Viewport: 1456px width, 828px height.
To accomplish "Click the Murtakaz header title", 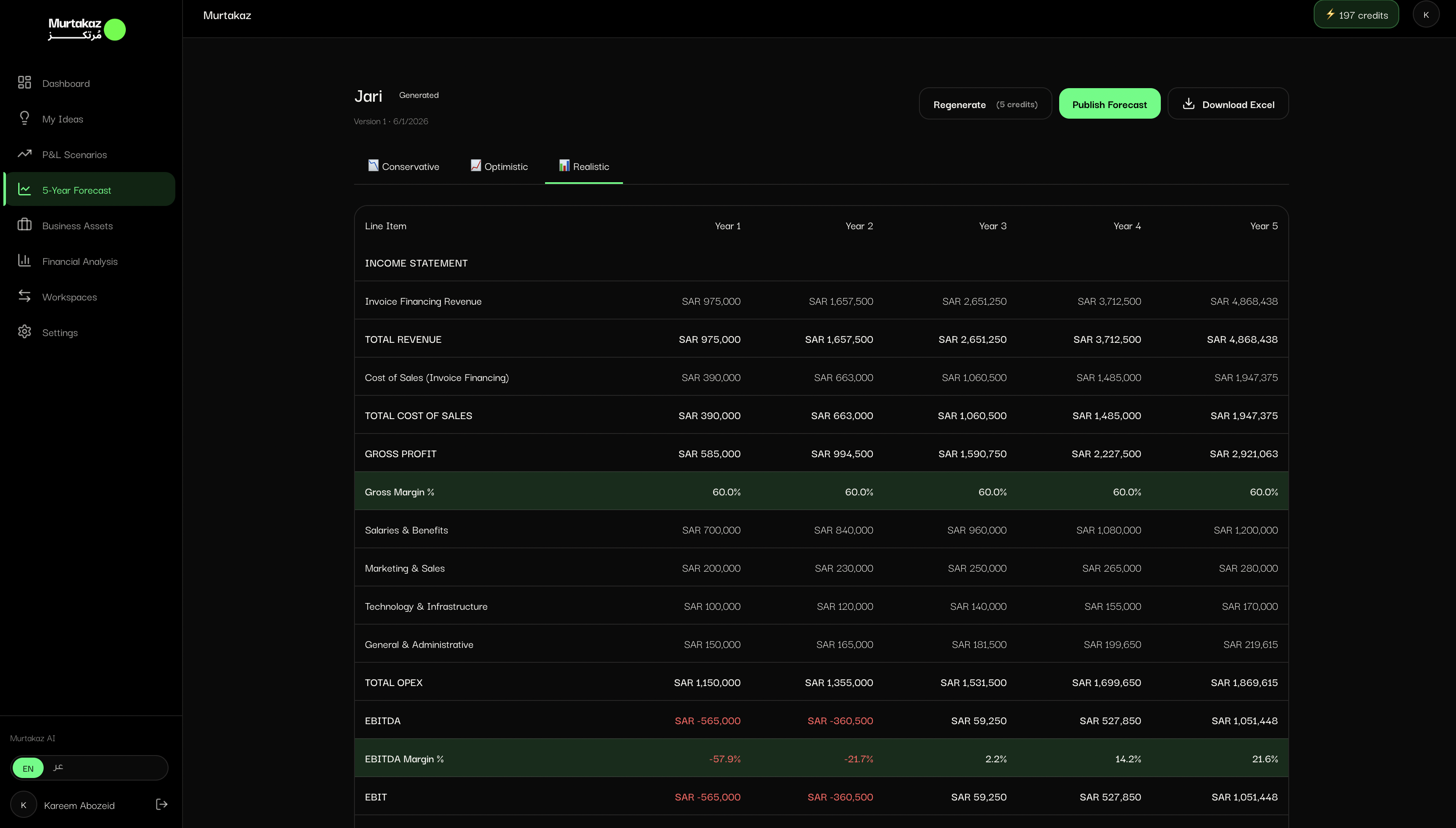I will click(x=227, y=15).
